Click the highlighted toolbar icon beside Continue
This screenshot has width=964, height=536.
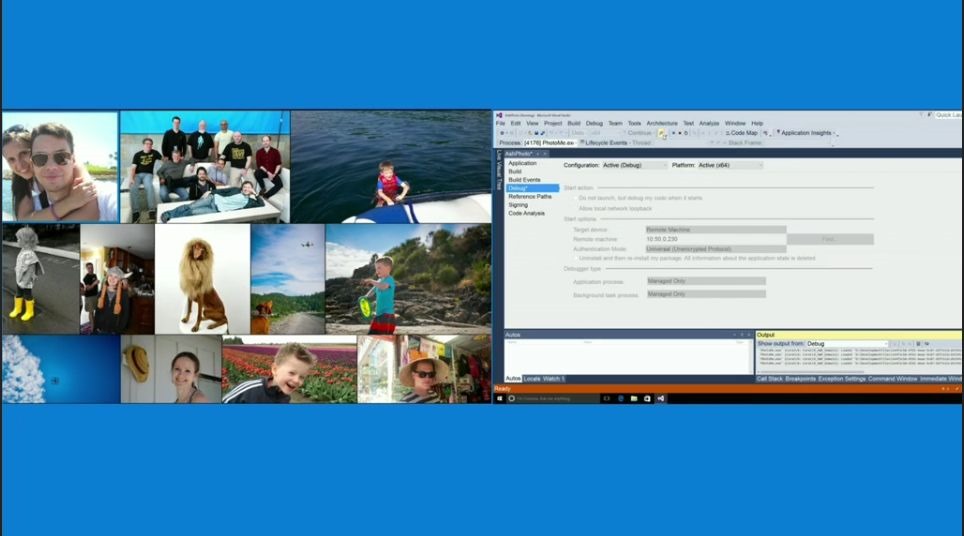click(662, 133)
